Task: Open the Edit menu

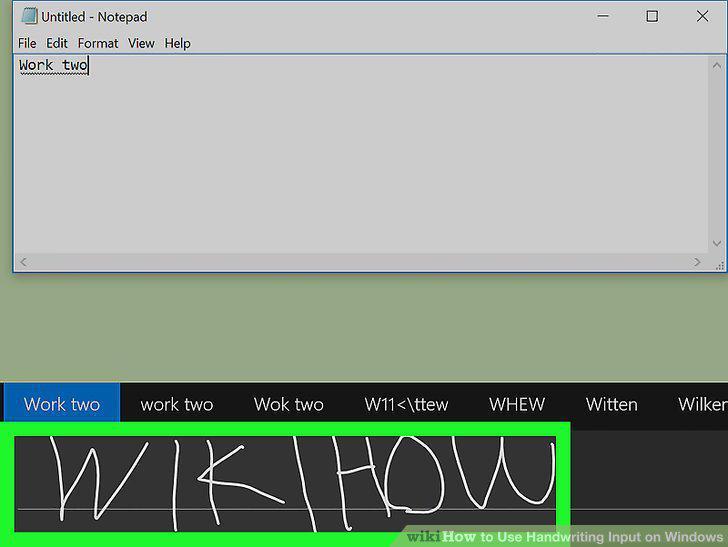Action: (x=57, y=43)
